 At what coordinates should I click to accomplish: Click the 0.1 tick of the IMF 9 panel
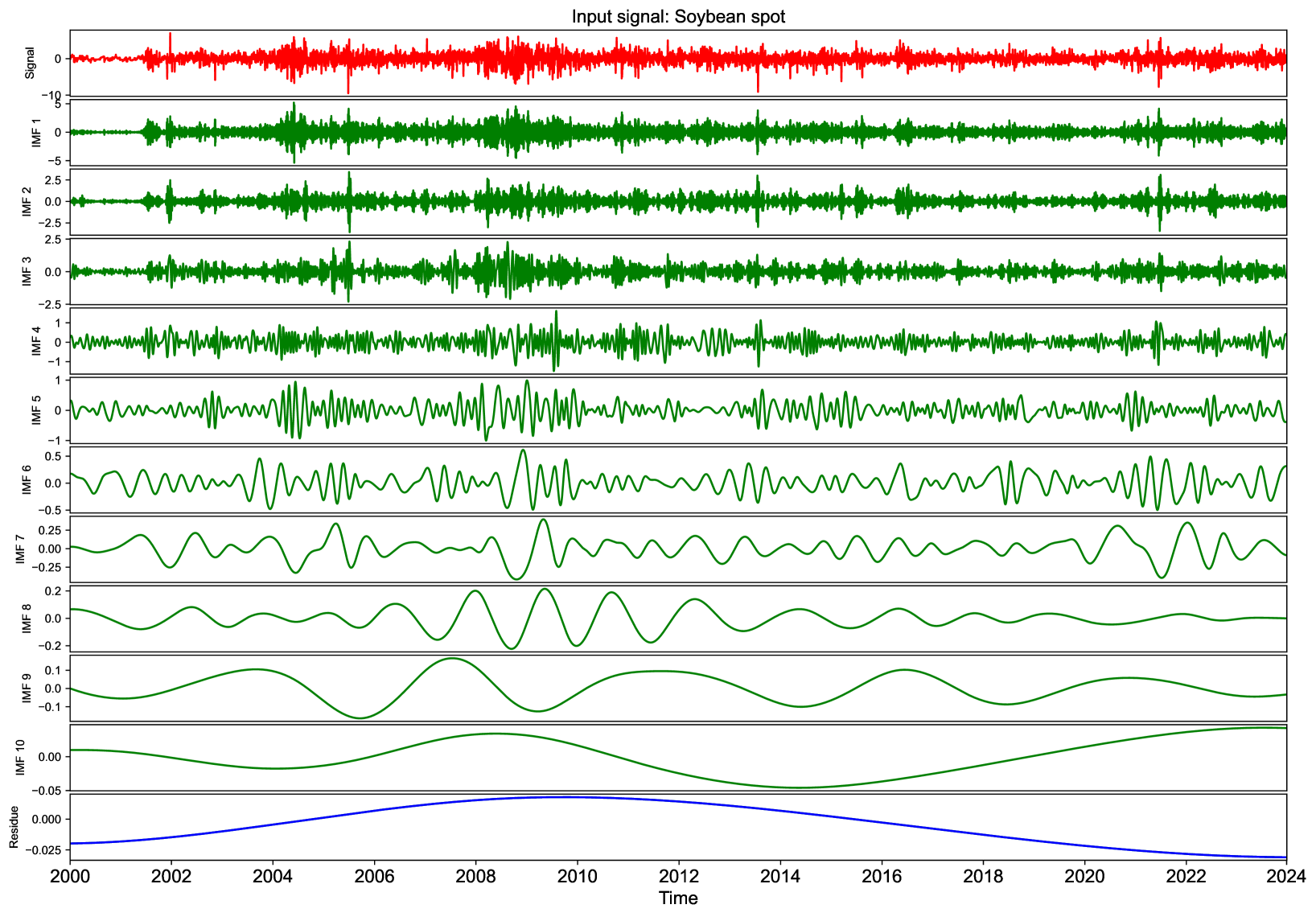click(54, 670)
